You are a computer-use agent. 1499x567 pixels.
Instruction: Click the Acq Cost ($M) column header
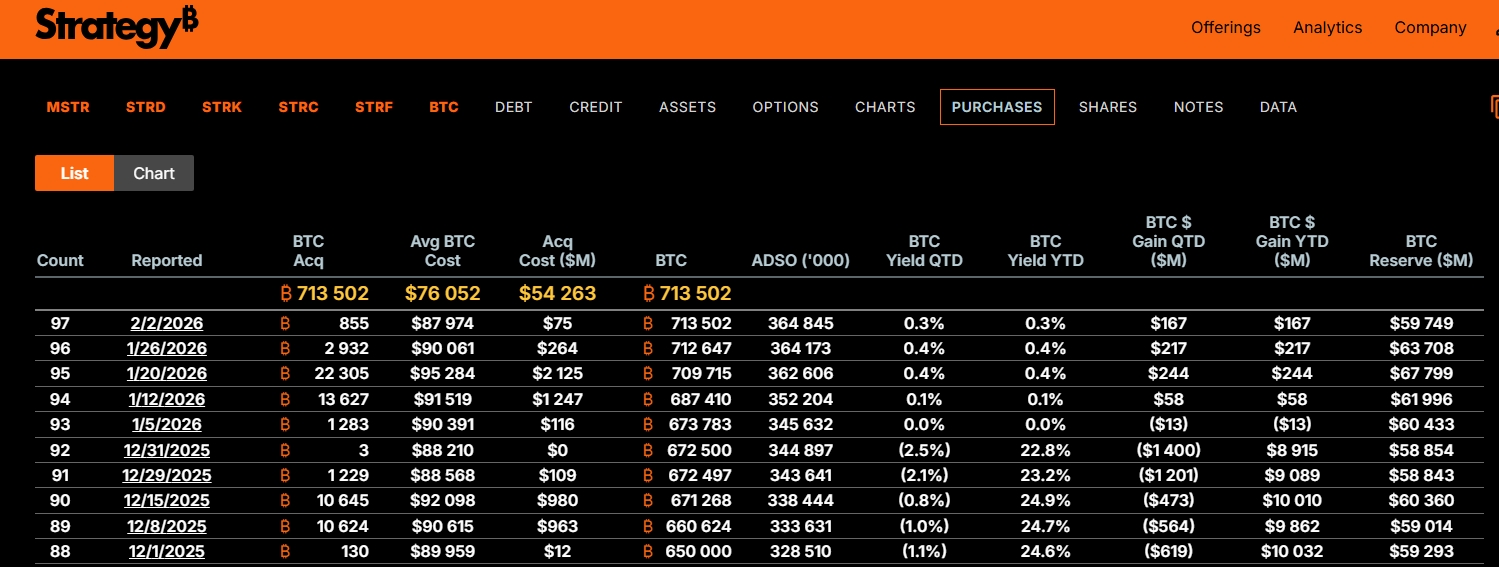tap(557, 251)
